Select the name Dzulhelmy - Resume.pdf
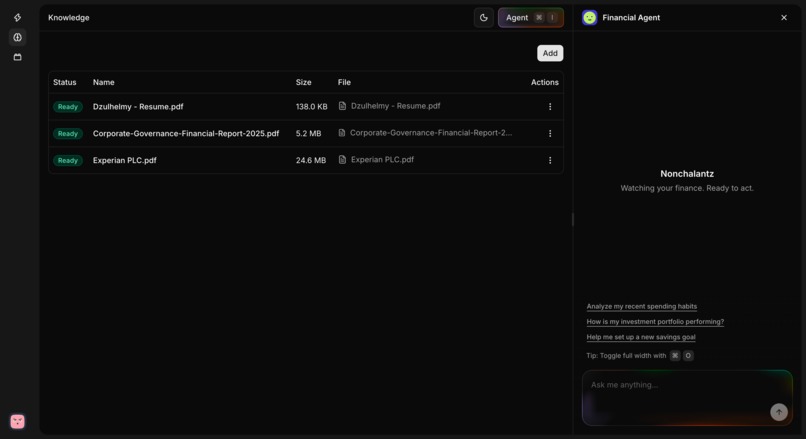806x439 pixels. coord(138,106)
